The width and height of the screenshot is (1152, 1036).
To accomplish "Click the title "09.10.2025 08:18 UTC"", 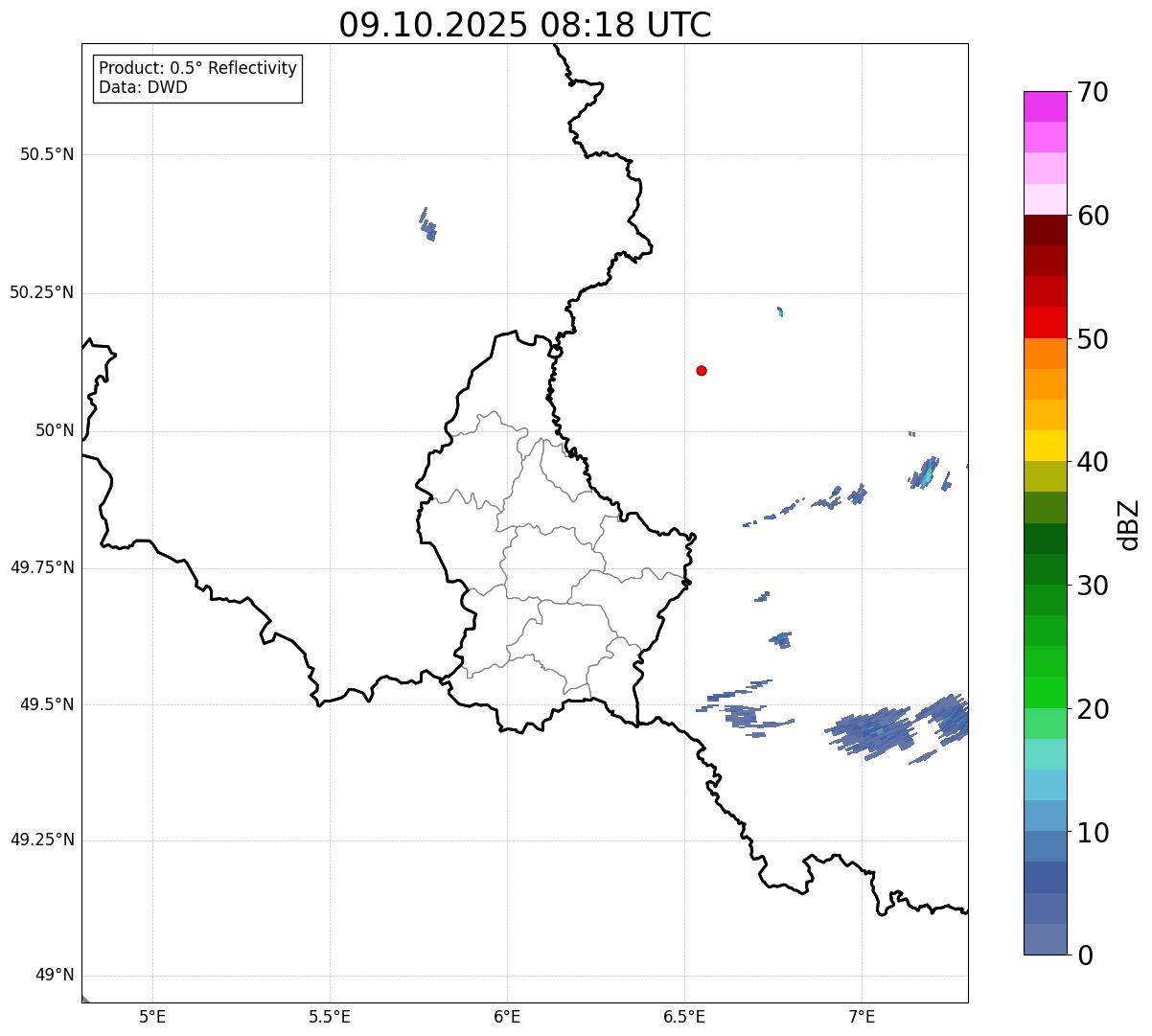I will tap(525, 25).
